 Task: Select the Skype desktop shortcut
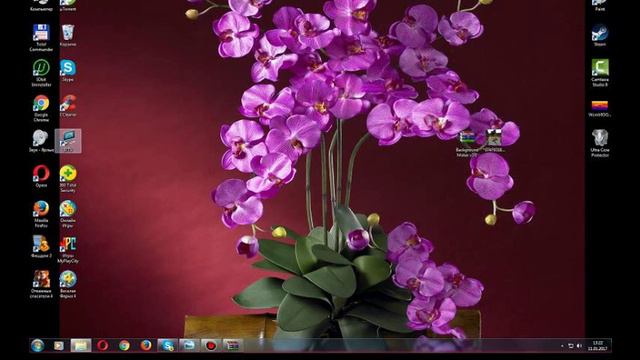[68, 71]
